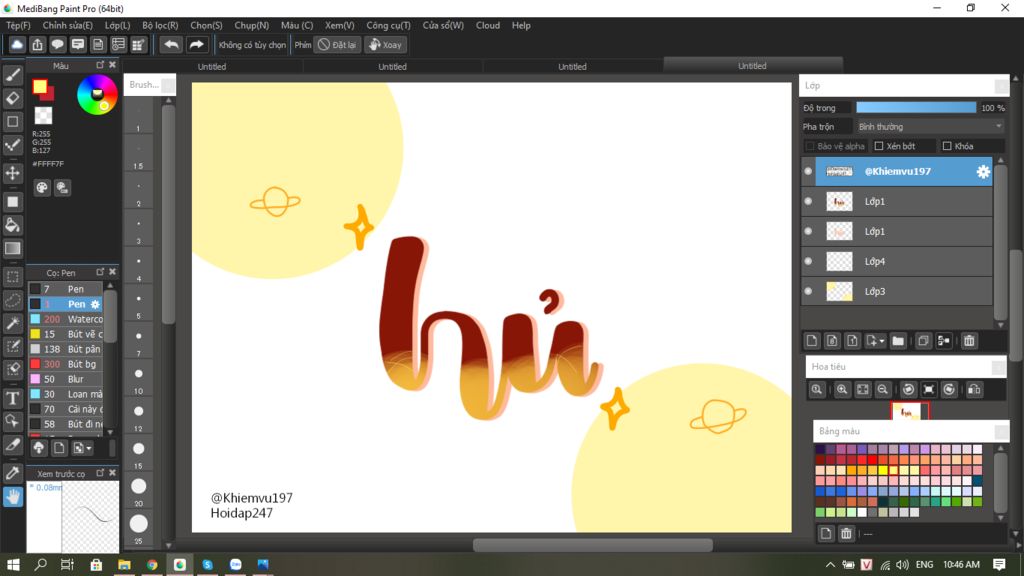
Task: Click the add folder icon in layer panel
Action: (x=898, y=340)
